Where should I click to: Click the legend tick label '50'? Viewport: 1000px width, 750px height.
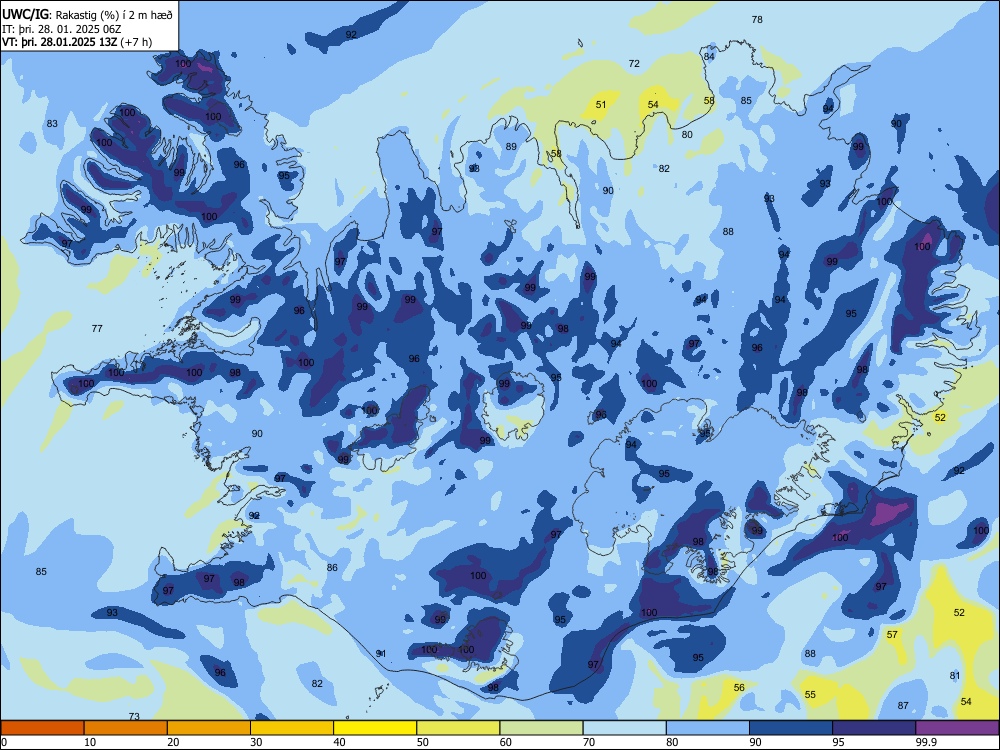pos(422,742)
